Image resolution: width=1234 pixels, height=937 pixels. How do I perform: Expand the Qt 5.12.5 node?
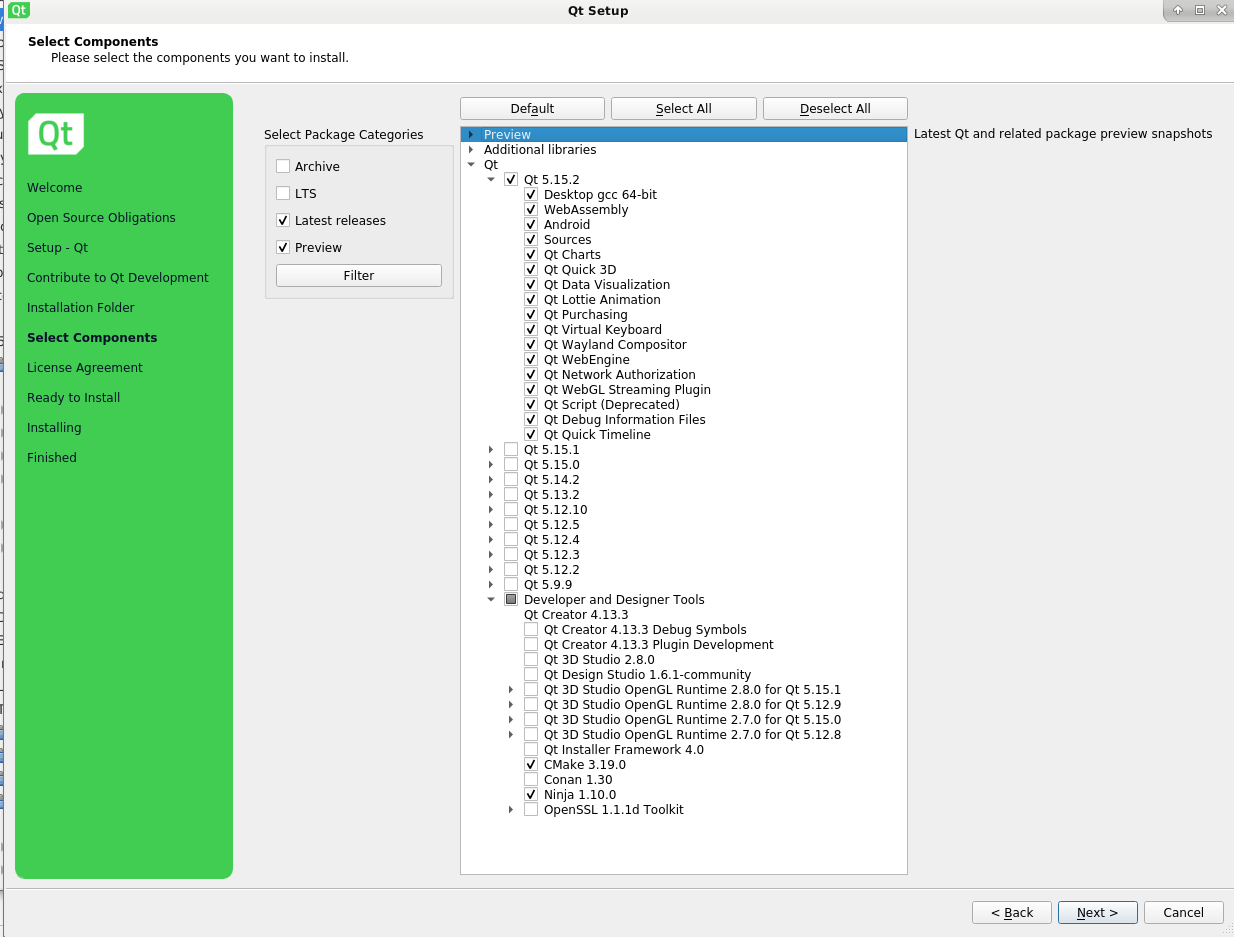491,525
